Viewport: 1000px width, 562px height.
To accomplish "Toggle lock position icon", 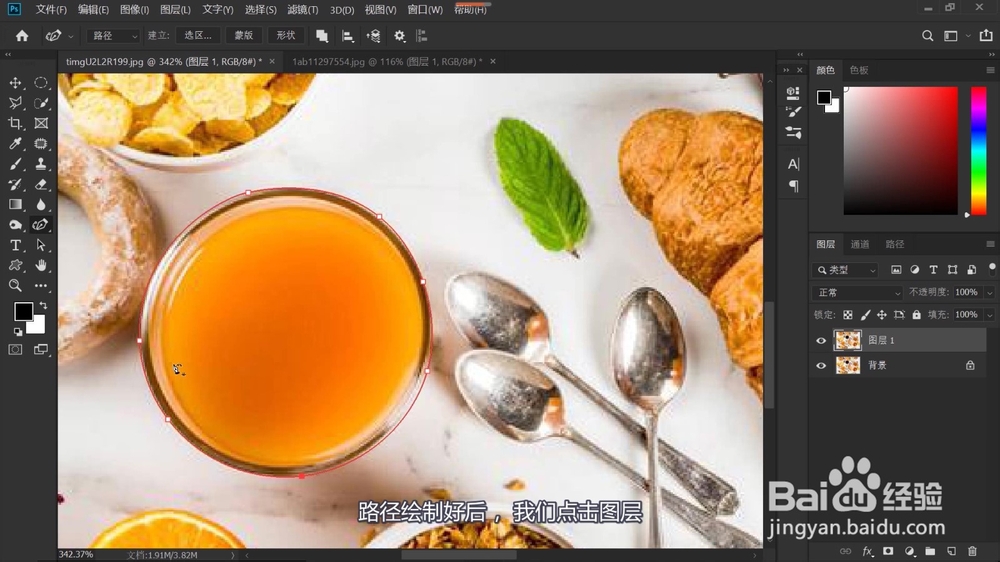I will [882, 314].
